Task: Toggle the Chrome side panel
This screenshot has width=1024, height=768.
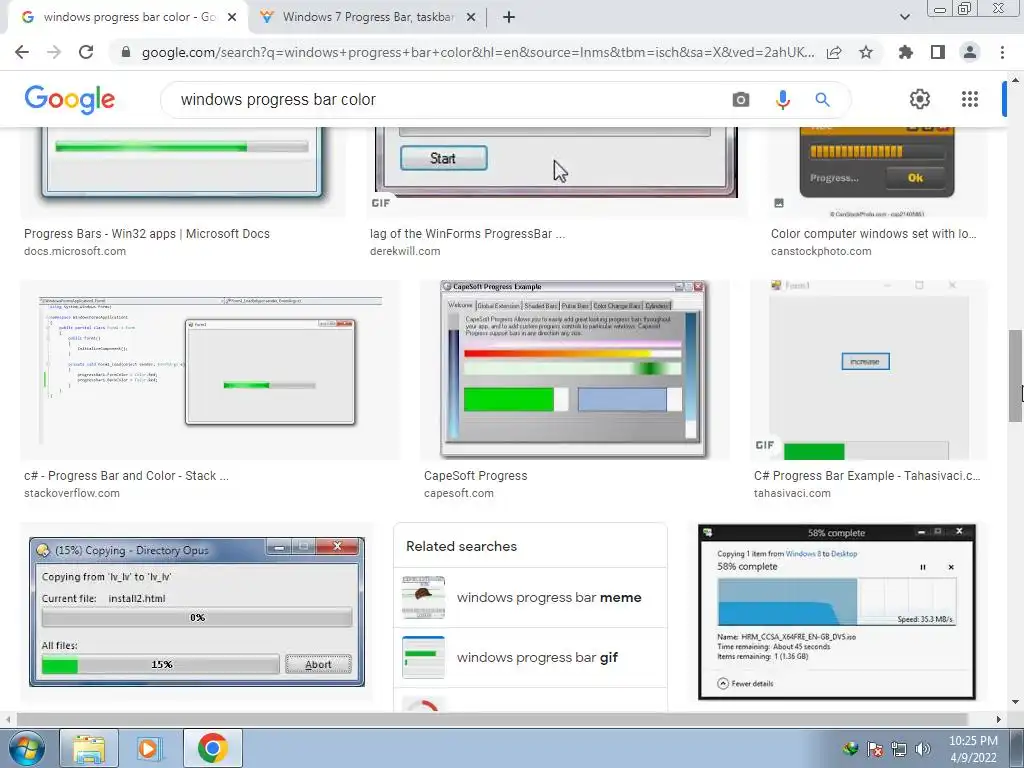Action: click(938, 52)
